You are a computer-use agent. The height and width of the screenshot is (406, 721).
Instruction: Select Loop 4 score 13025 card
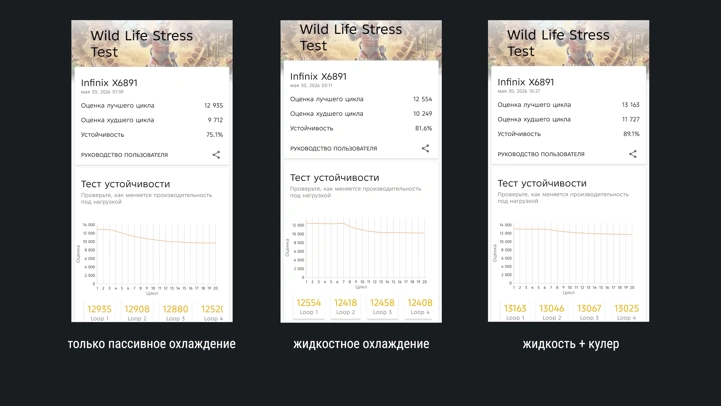coord(626,312)
